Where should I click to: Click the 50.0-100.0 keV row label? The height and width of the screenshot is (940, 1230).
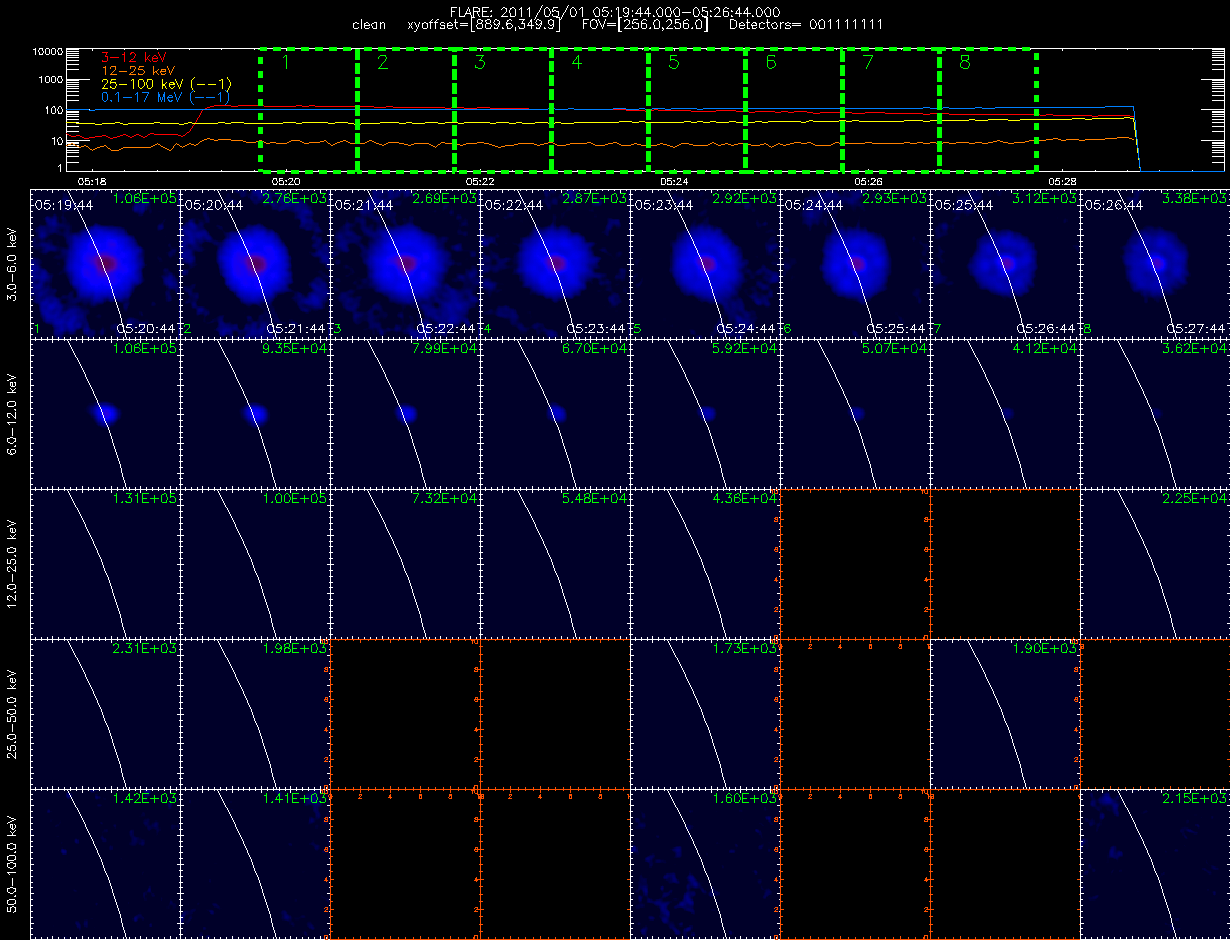14,863
